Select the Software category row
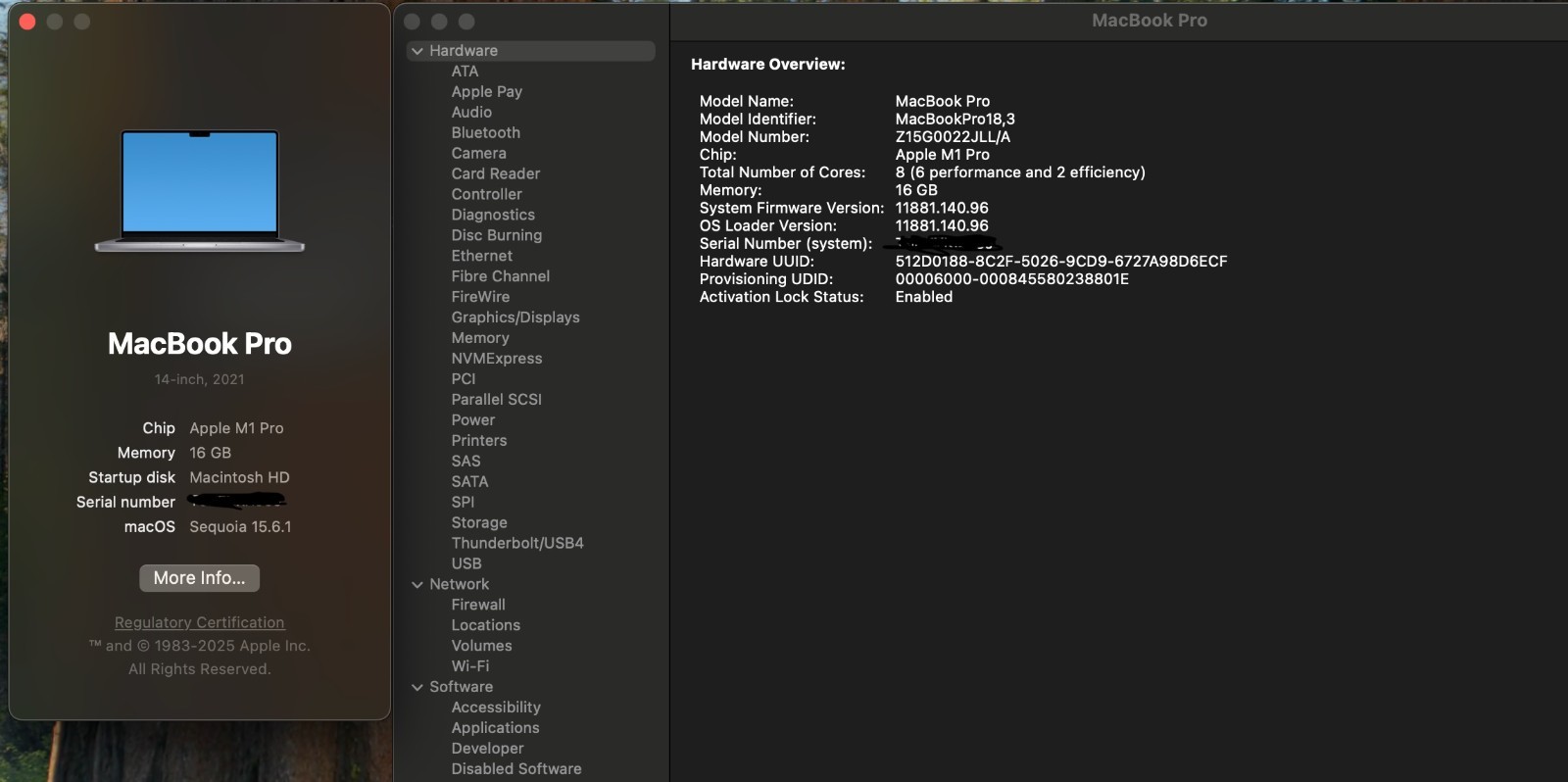Screen dimensions: 1568x782 (461, 687)
